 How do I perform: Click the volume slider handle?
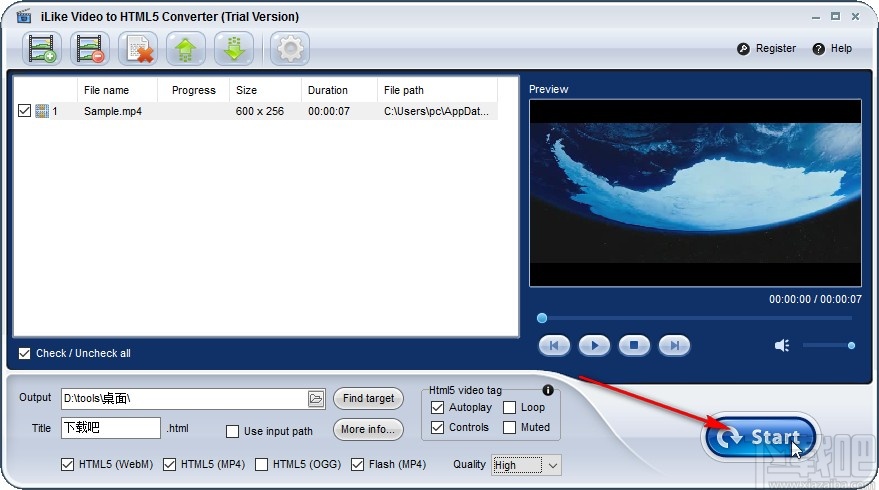(851, 345)
